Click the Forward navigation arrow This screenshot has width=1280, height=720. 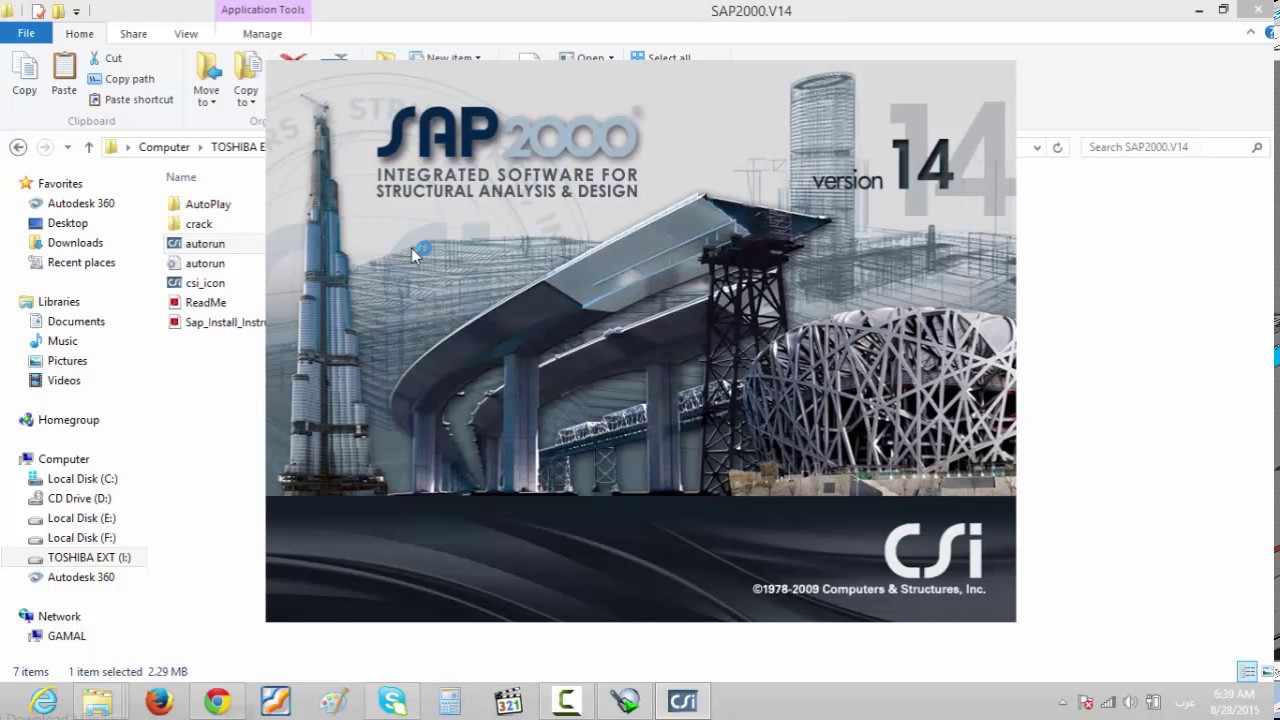point(44,147)
